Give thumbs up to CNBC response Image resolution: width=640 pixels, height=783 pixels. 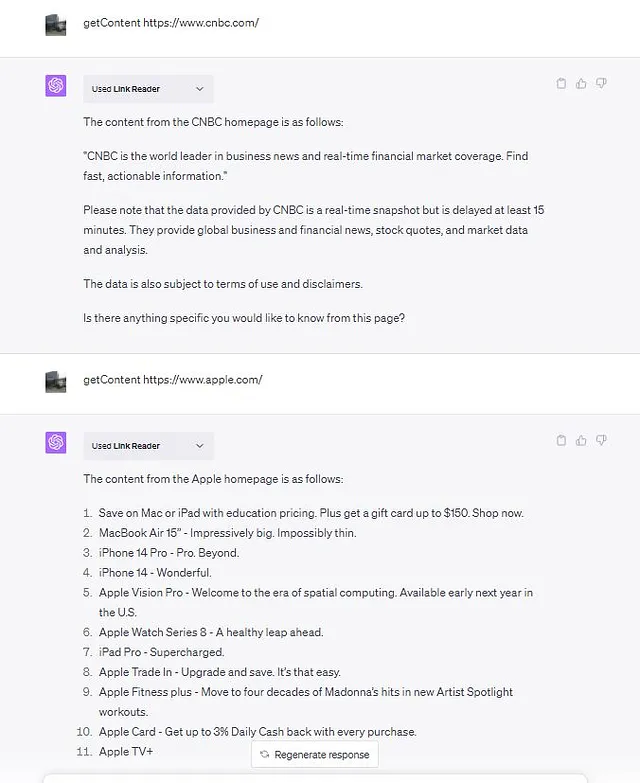point(581,83)
